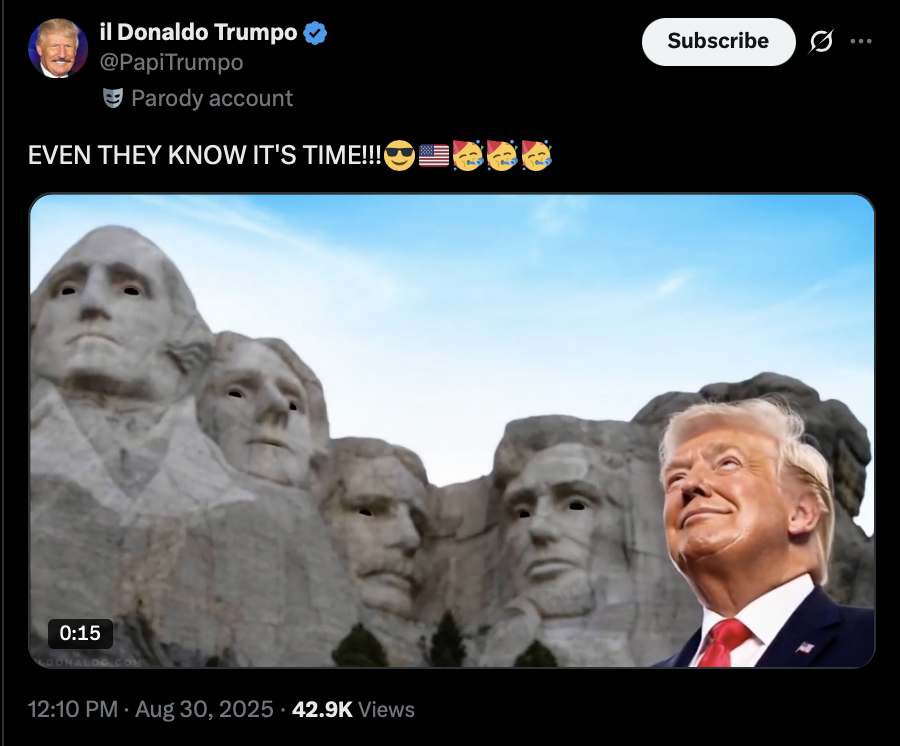Open the il Donaldo Trumpo display name
The height and width of the screenshot is (746, 900).
[x=199, y=32]
